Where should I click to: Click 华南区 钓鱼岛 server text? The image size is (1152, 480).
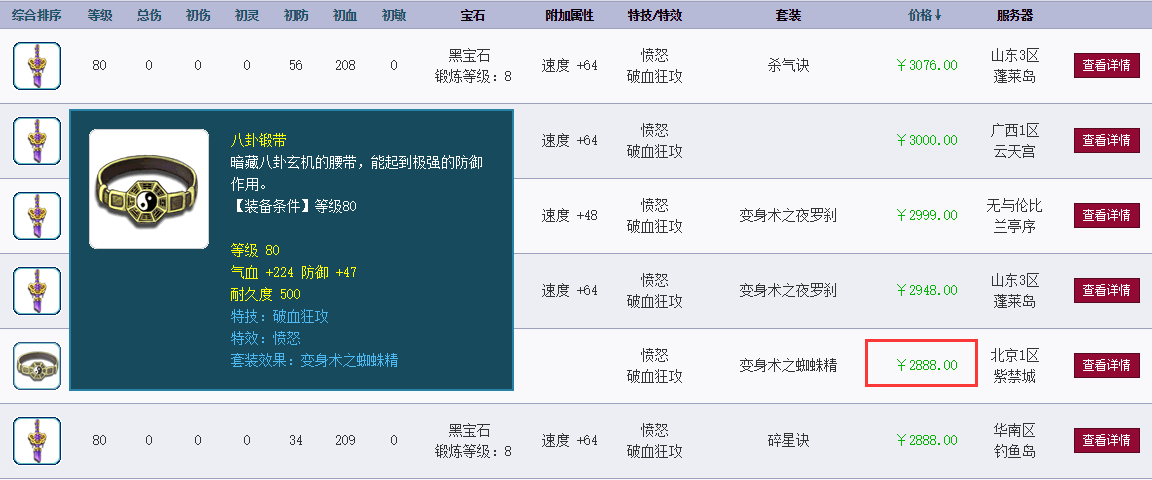1015,440
